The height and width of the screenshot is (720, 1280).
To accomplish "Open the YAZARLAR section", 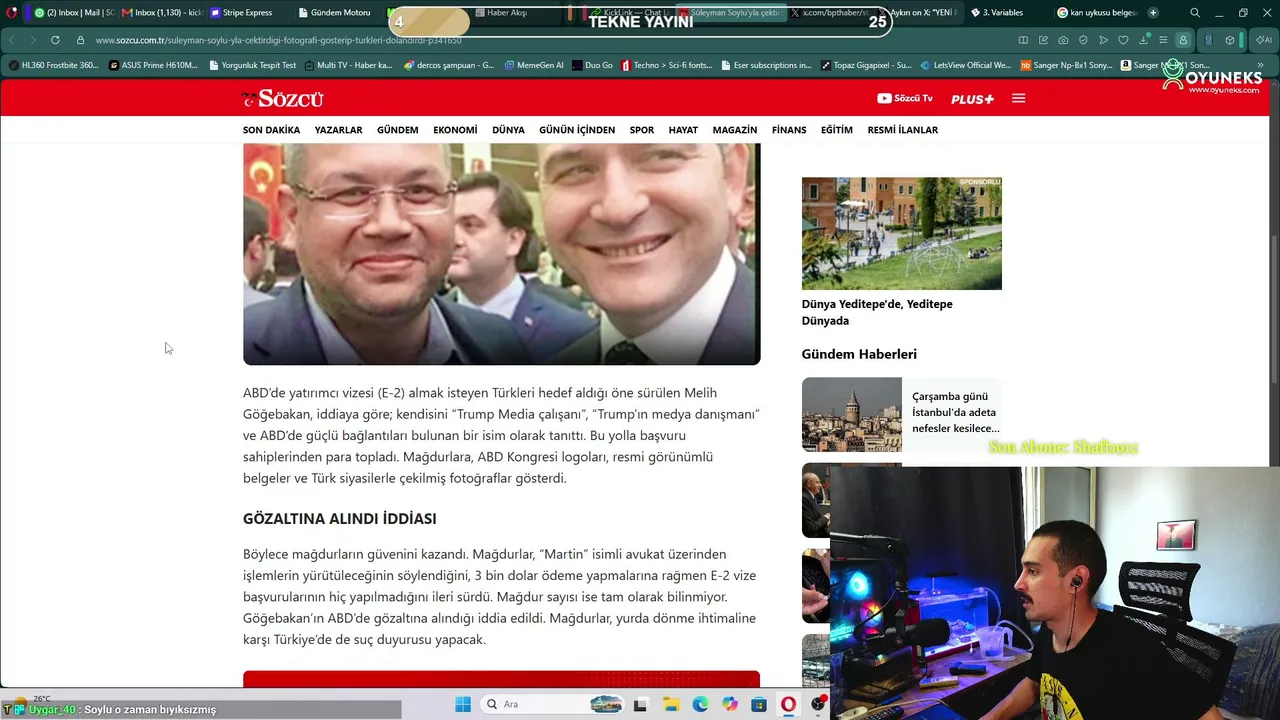I will point(338,130).
